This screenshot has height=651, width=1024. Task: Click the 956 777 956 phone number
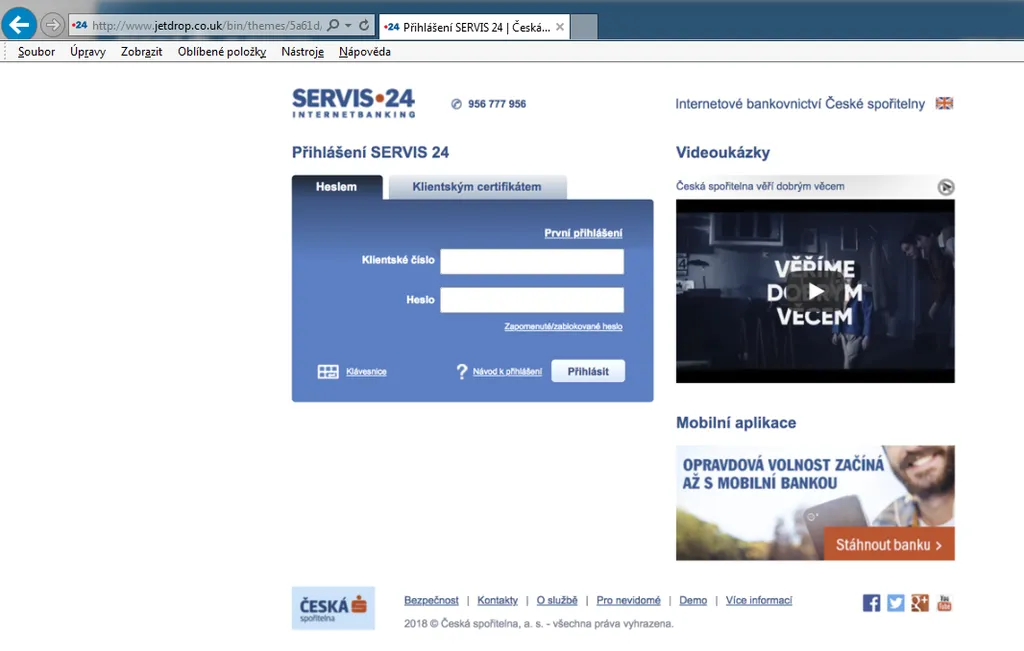click(497, 104)
